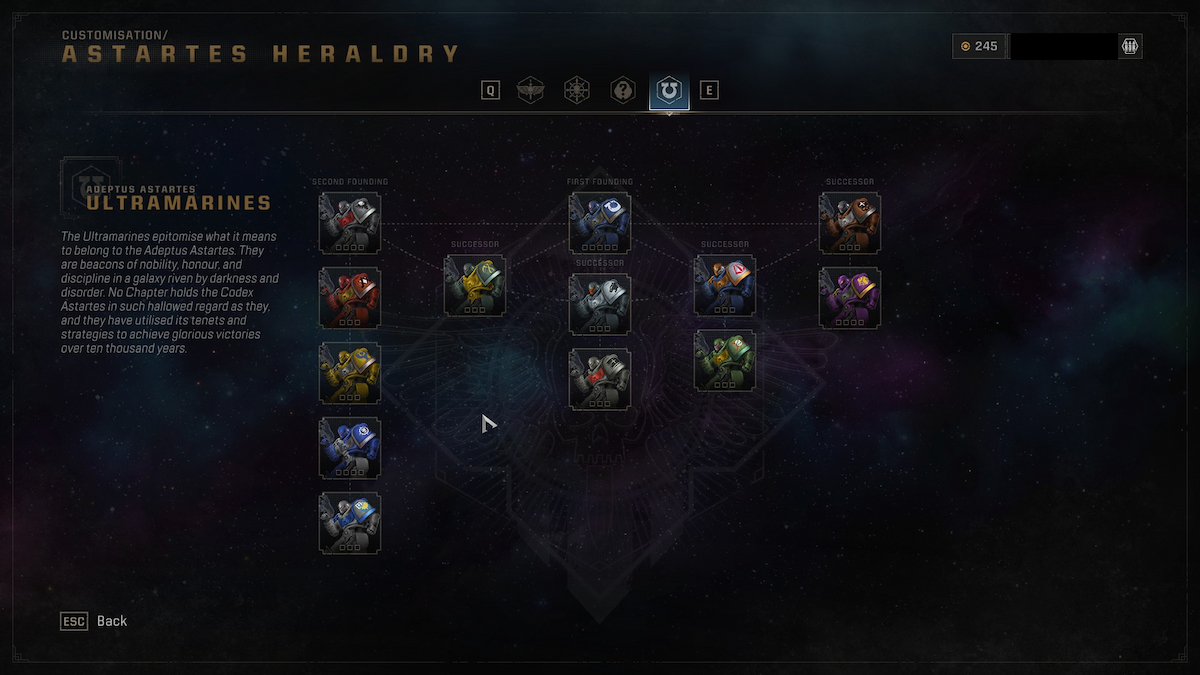This screenshot has width=1200, height=675.
Task: Click the 245 currency counter
Action: [979, 46]
